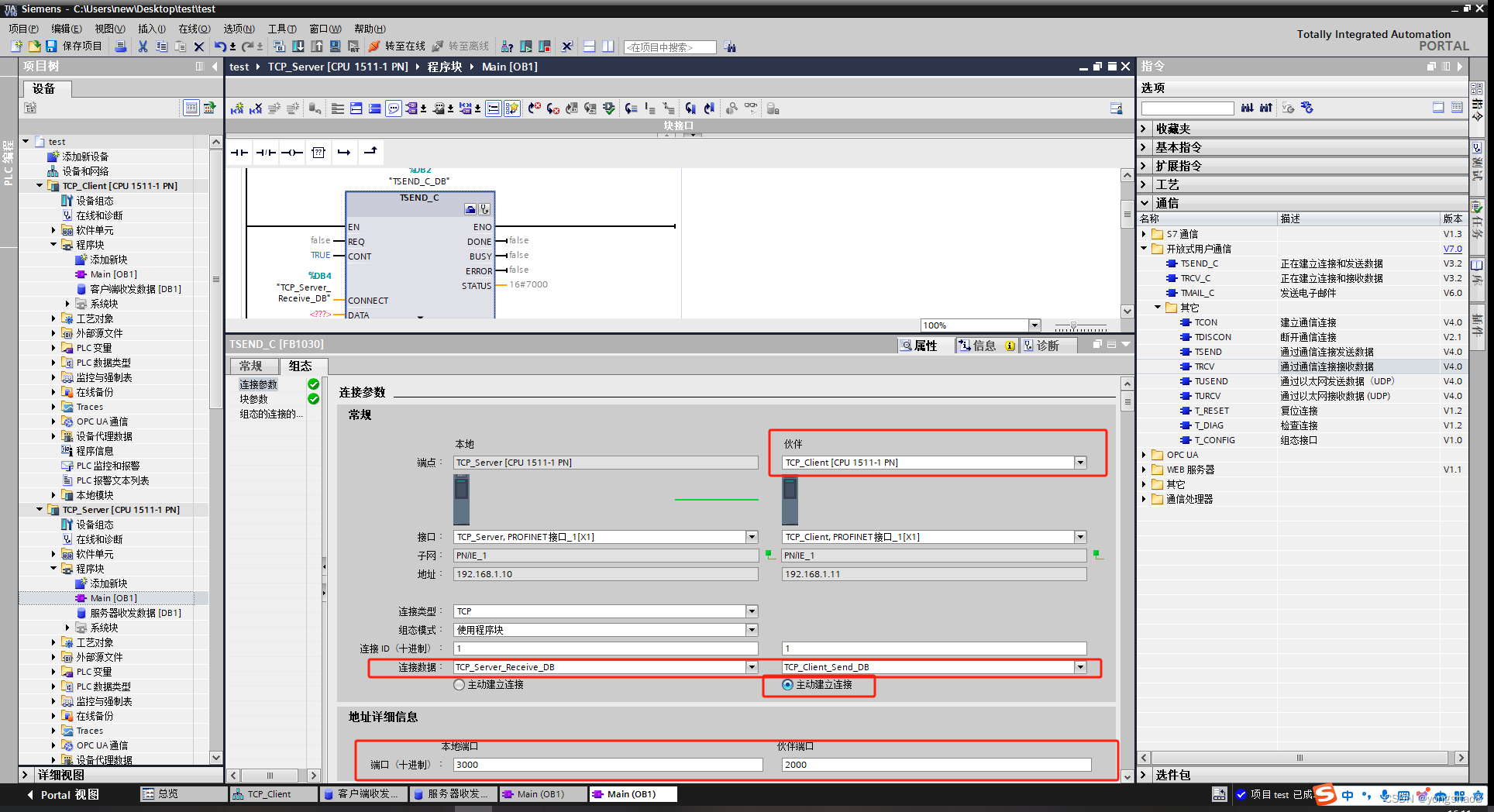
Task: Open the TCP_Client_Send_DB connection data dropdown
Action: pyautogui.click(x=1080, y=667)
